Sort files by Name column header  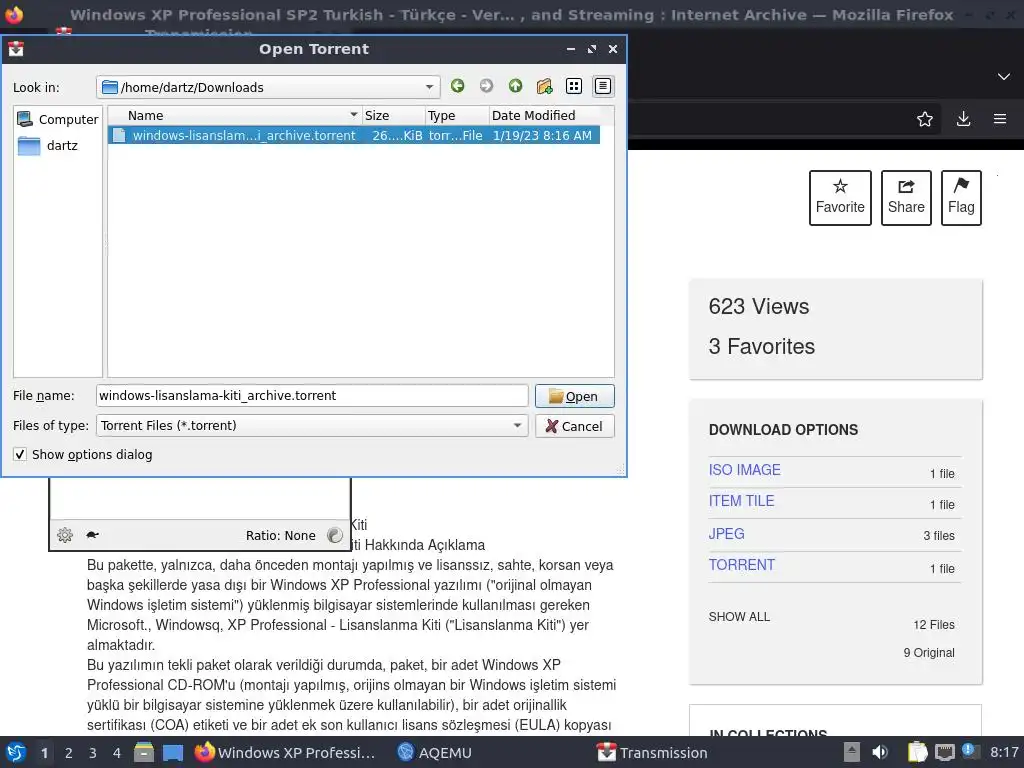click(x=234, y=116)
